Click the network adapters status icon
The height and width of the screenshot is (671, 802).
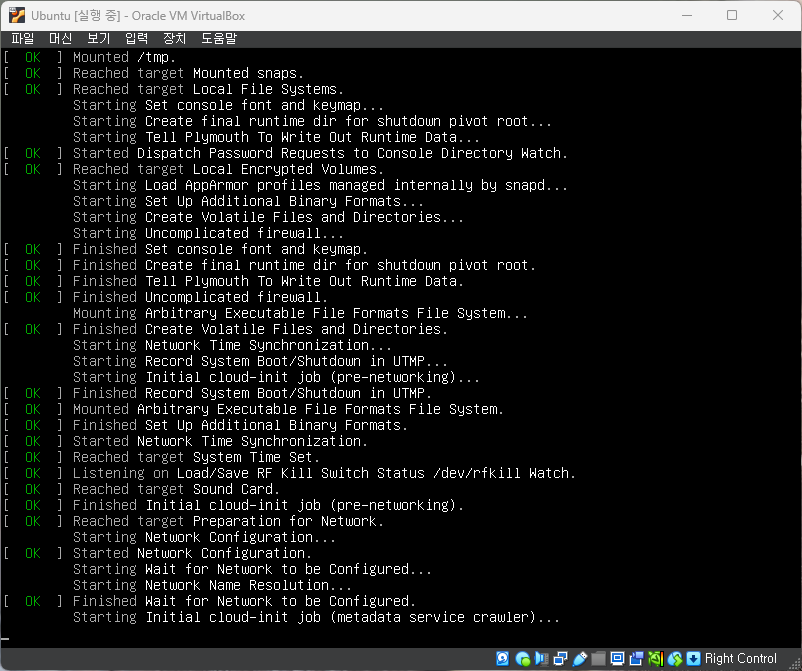(x=560, y=659)
